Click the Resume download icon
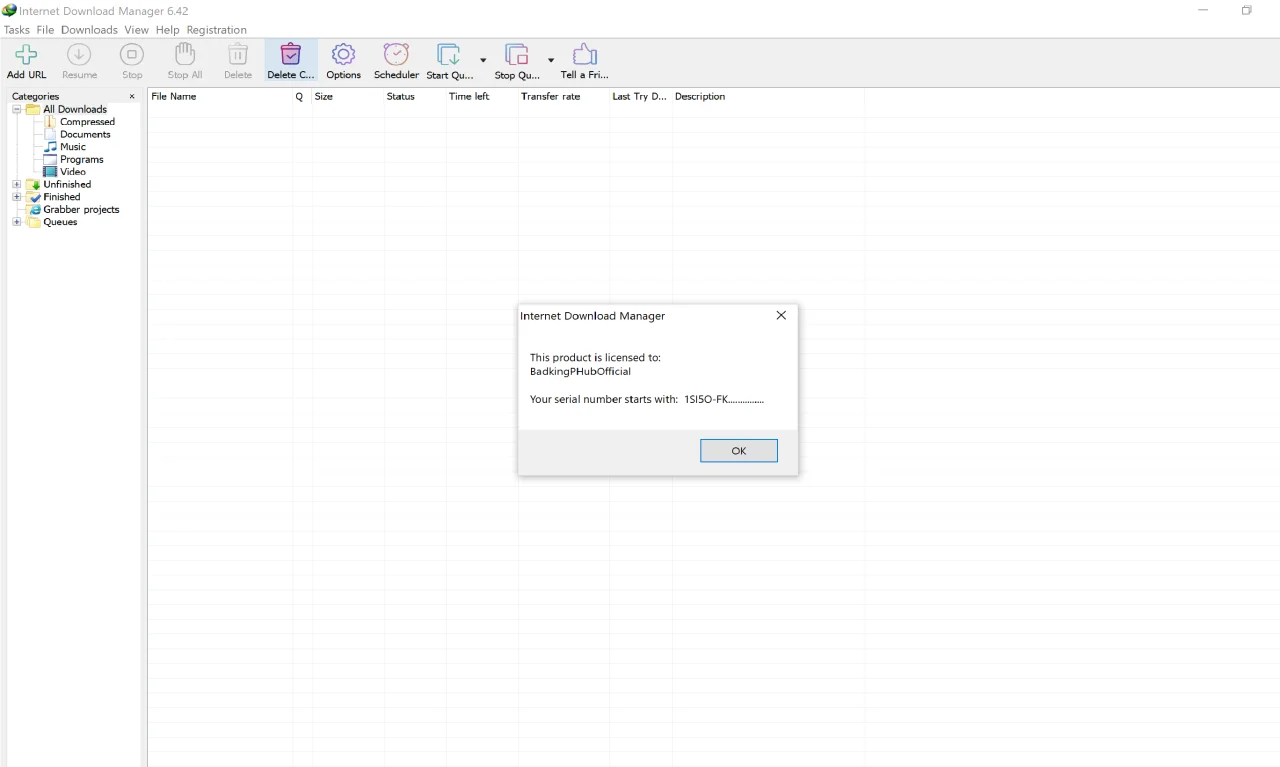Screen dimensions: 1280x767 [79, 55]
